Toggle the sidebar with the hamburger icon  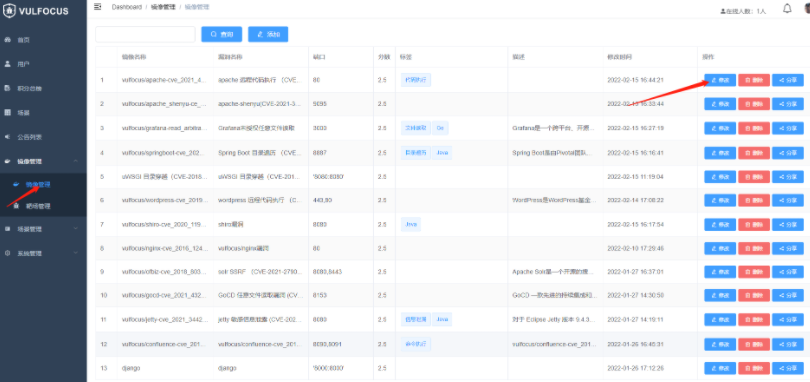point(98,7)
